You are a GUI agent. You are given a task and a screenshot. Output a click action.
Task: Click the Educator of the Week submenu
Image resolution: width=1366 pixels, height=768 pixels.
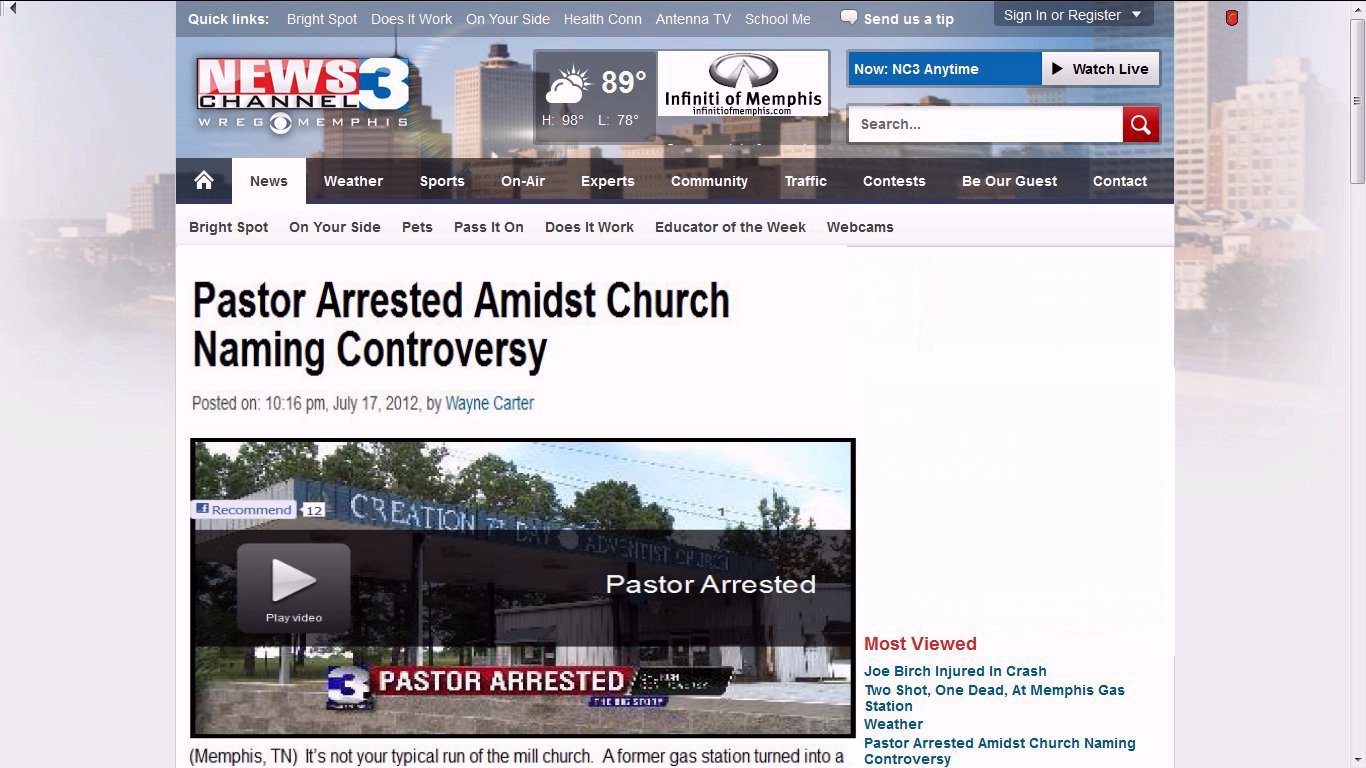point(730,227)
